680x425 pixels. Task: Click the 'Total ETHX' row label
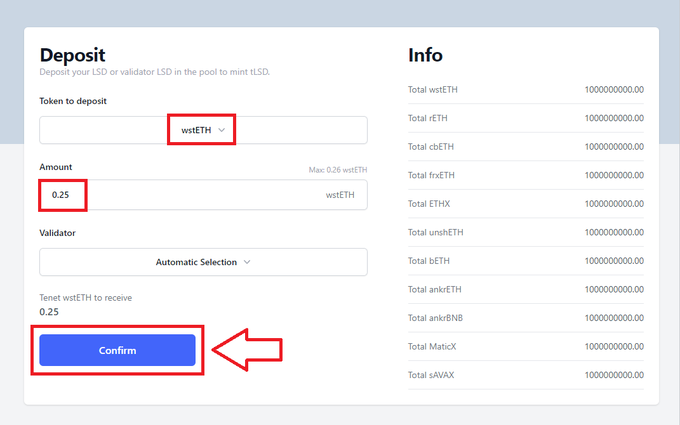(x=429, y=204)
